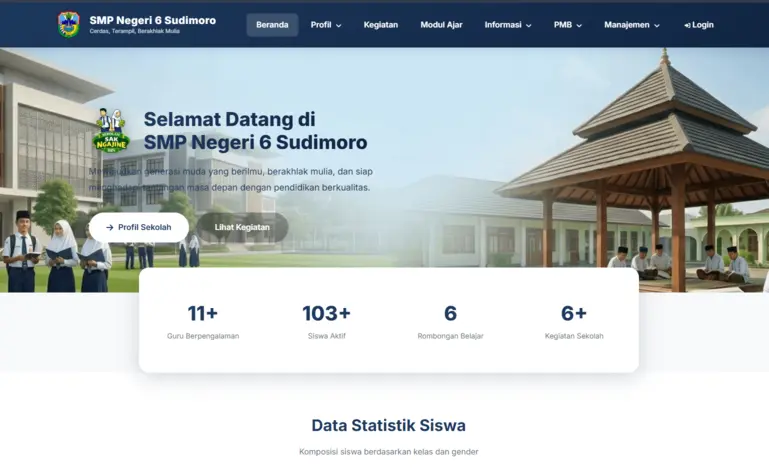Expand the PMB dropdown chevron
Screen dimensions: 769x475
pos(579,25)
